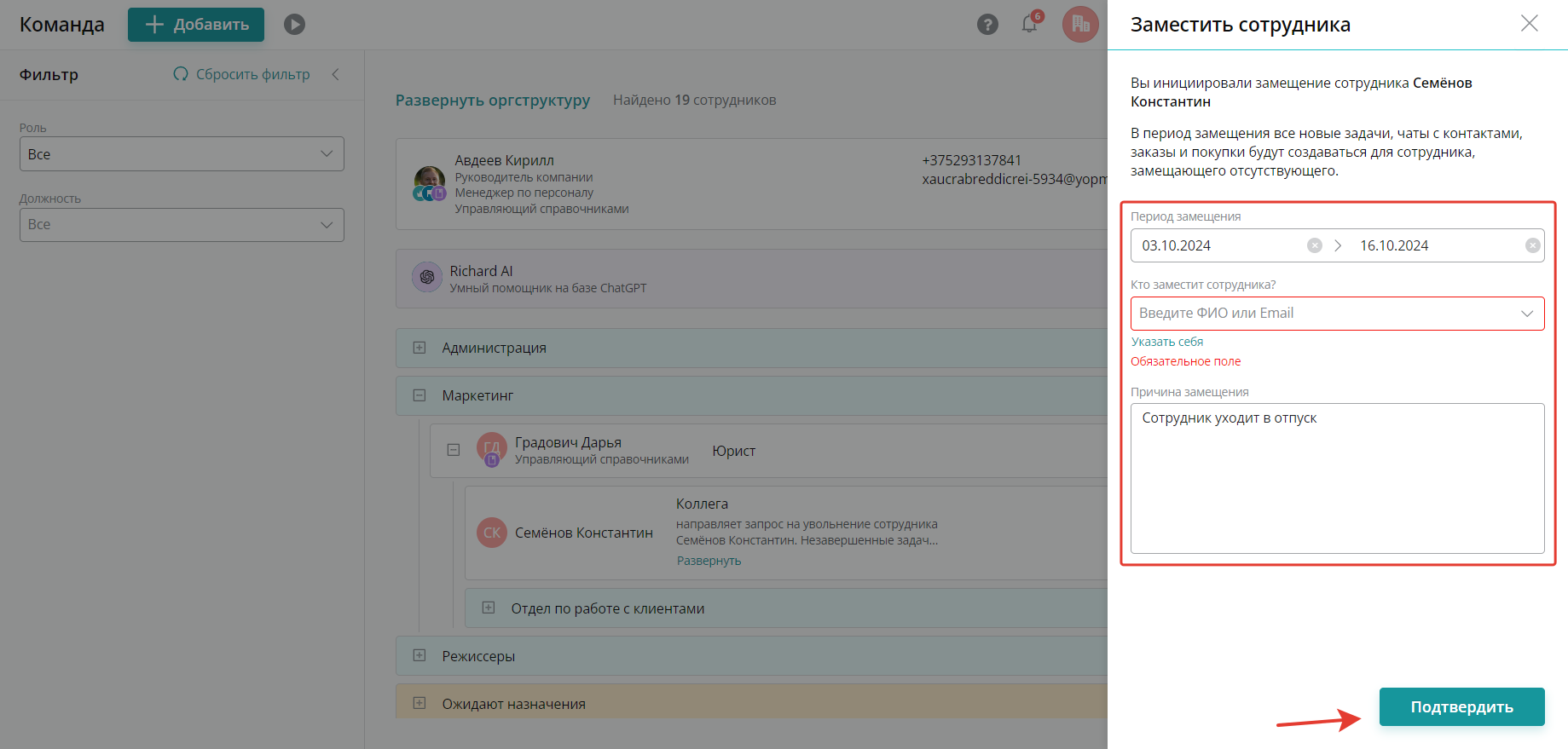
Task: Click the Семёнов Константин СК avatar
Action: [x=492, y=533]
